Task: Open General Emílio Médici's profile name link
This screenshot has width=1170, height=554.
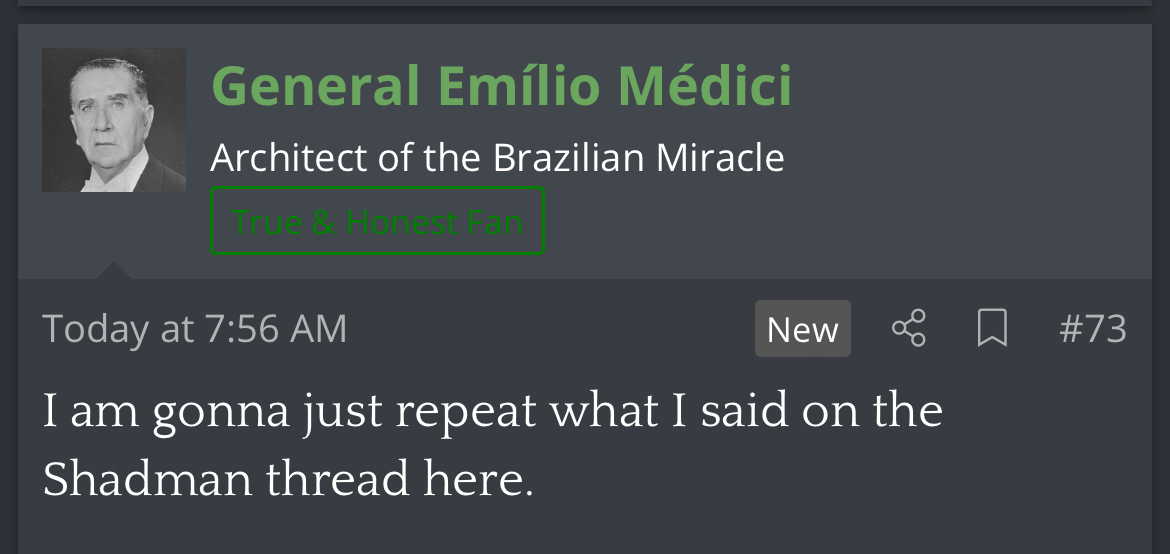Action: [501, 86]
